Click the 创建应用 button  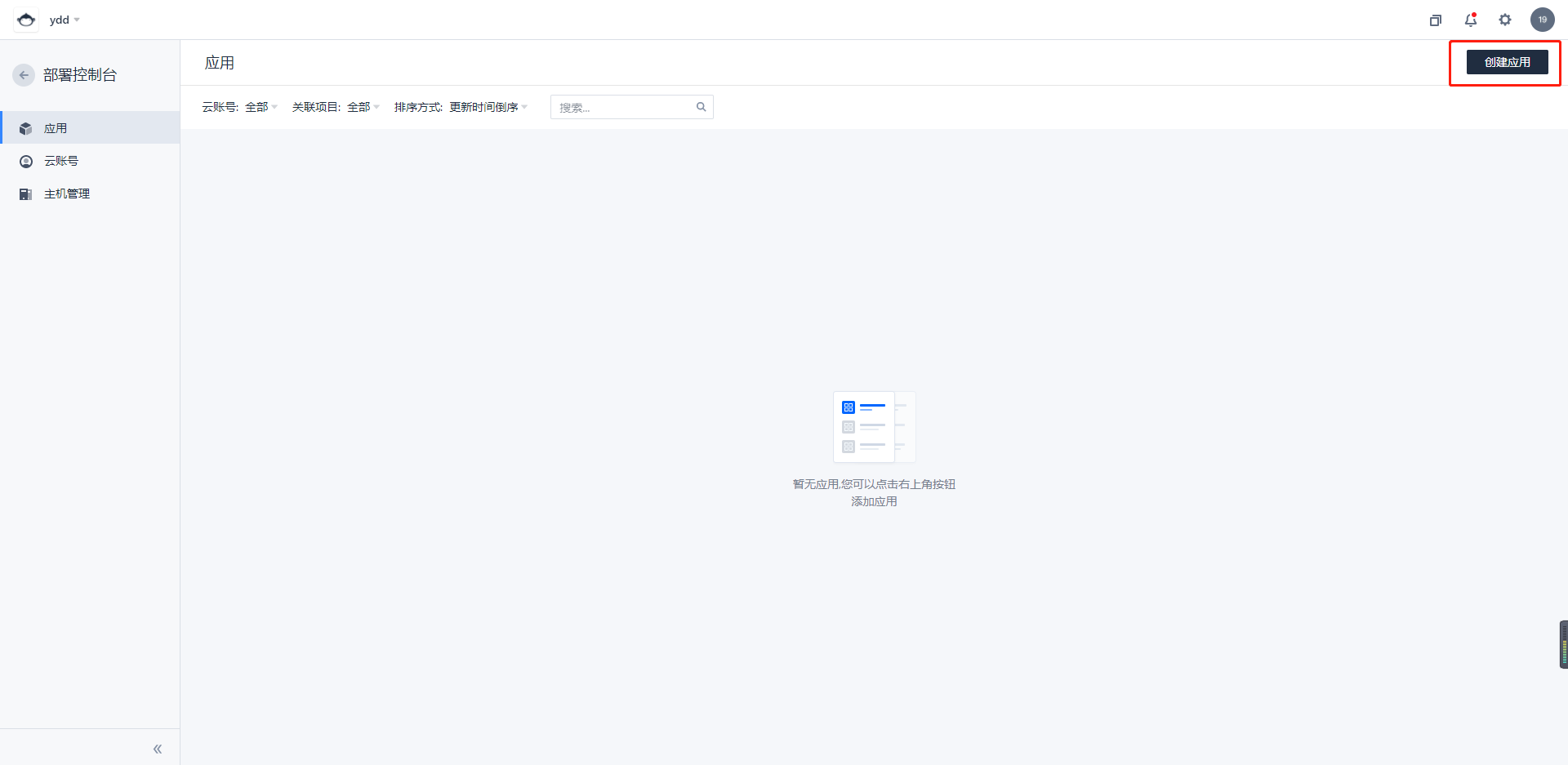click(x=1507, y=62)
